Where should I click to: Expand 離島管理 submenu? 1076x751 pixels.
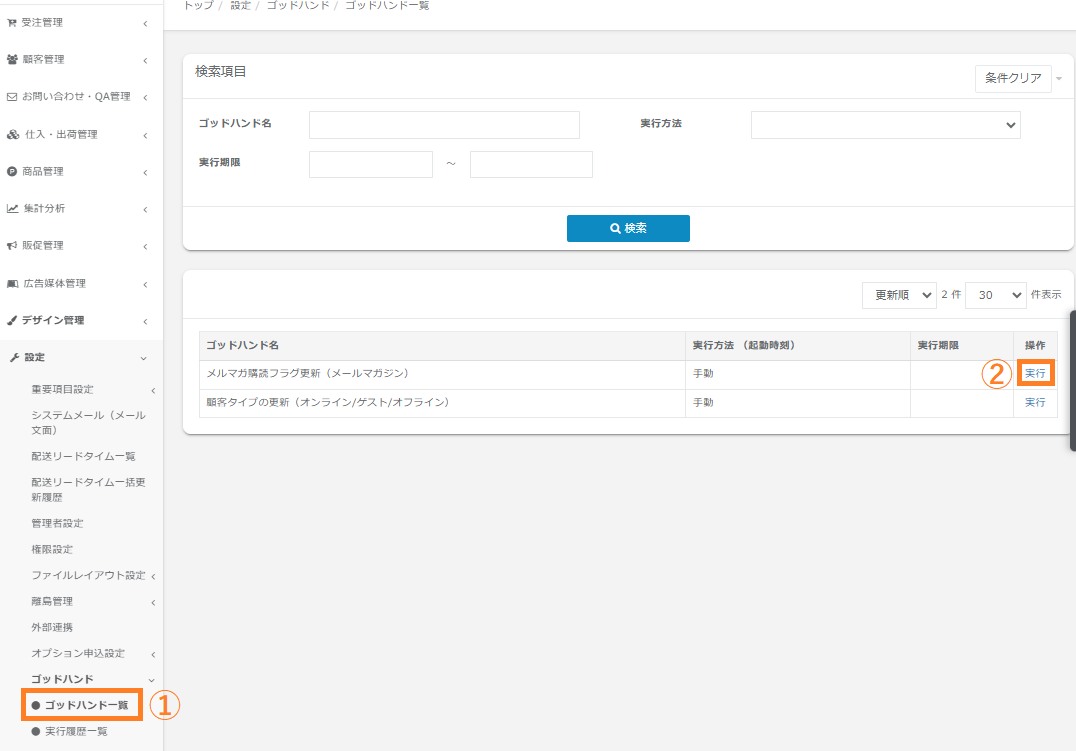tap(153, 603)
